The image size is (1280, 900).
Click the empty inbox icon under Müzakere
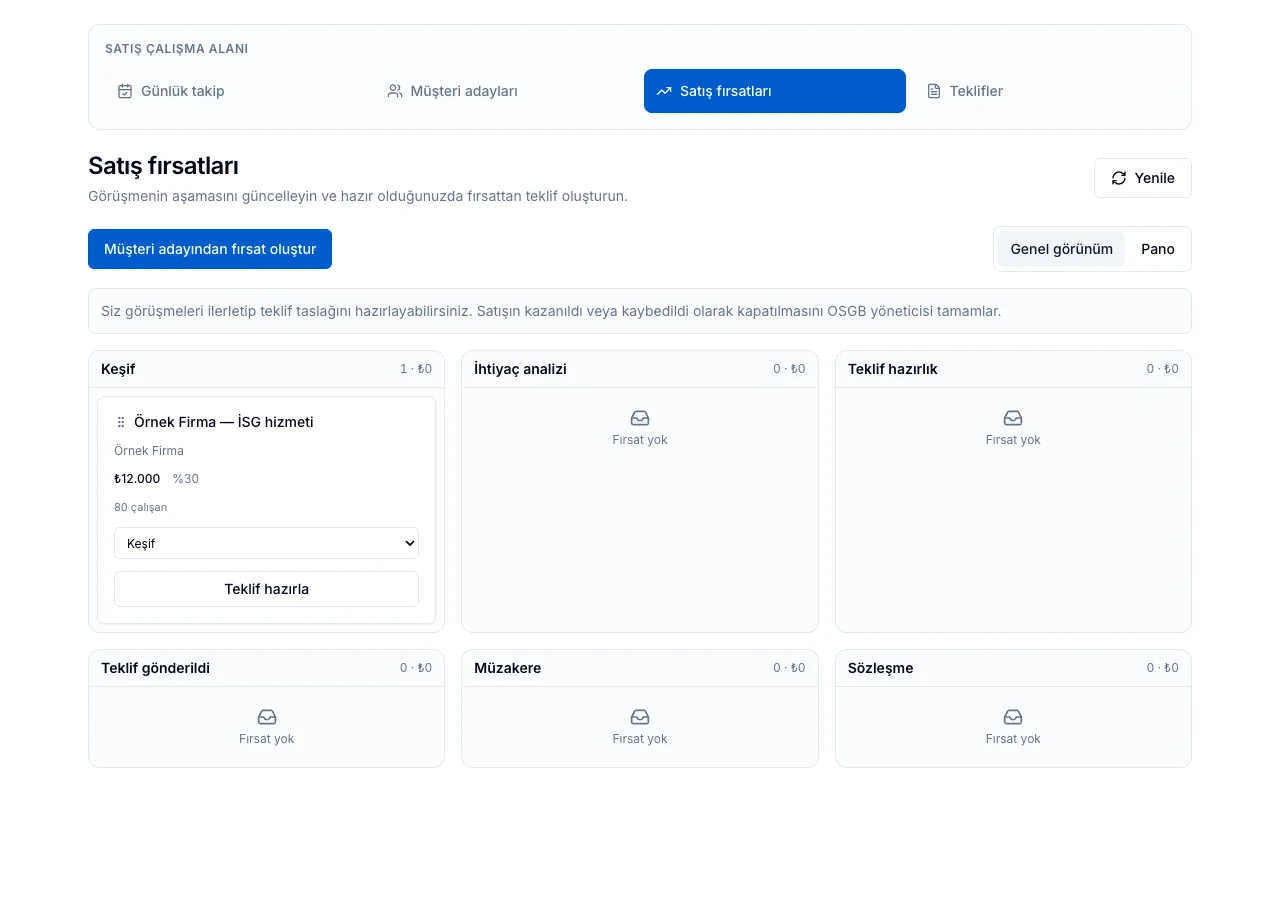pyautogui.click(x=640, y=717)
